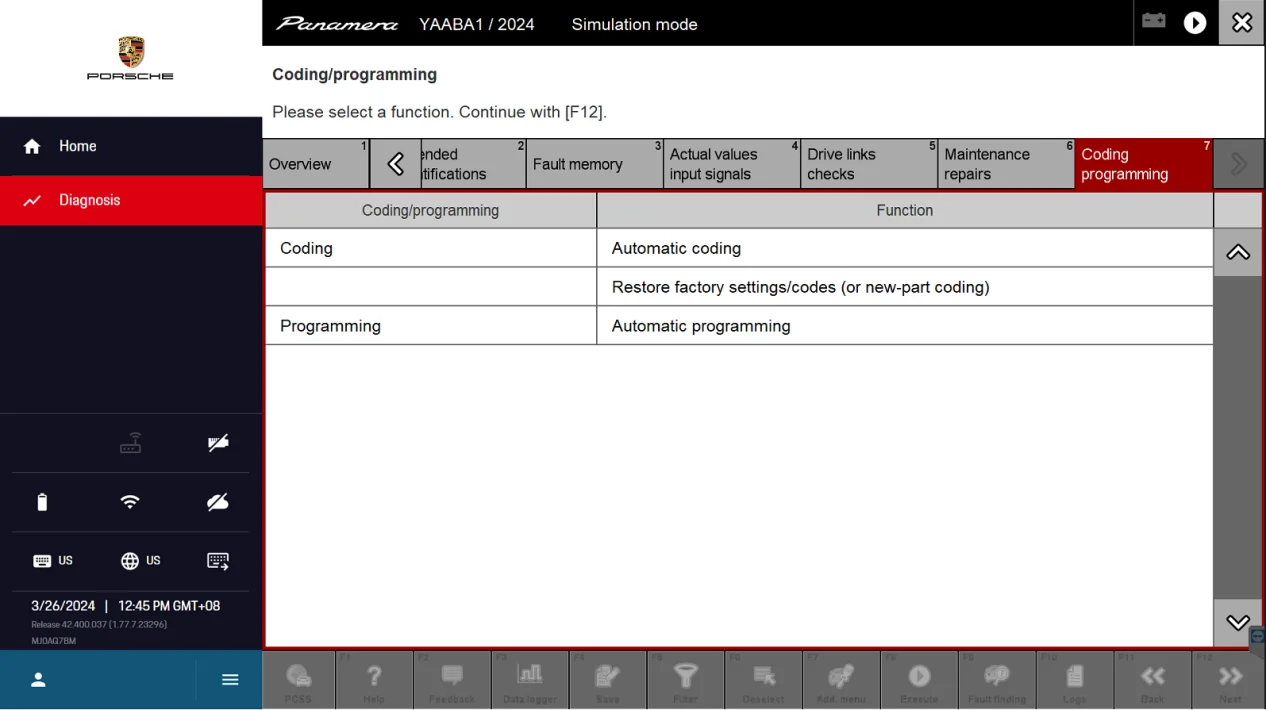Viewport: 1266px width, 710px height.
Task: Toggle the crossed-out cloud connection icon
Action: [218, 502]
